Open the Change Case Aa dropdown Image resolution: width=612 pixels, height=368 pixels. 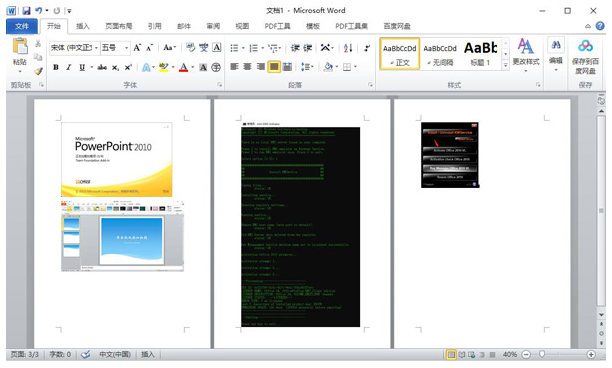(x=169, y=48)
